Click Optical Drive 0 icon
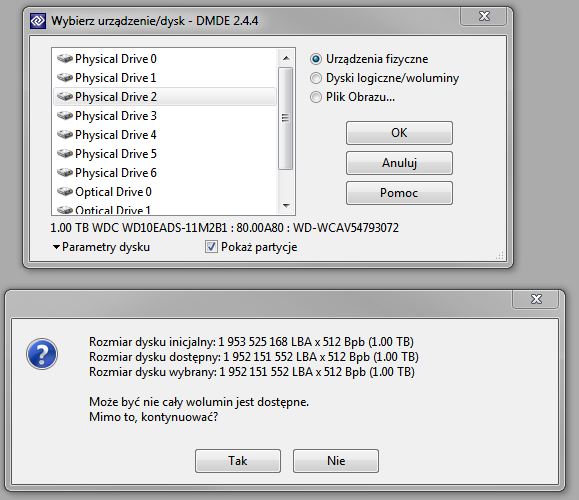This screenshot has height=500, width=579. (x=65, y=192)
